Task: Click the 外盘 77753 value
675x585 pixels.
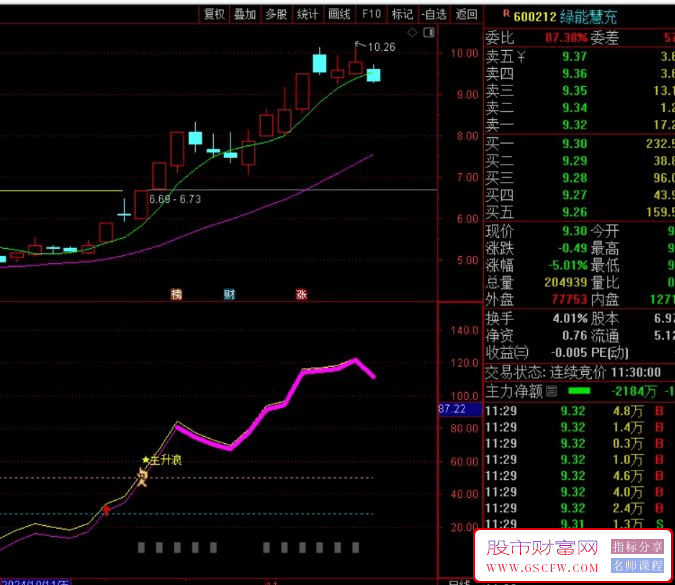Action: [569, 299]
